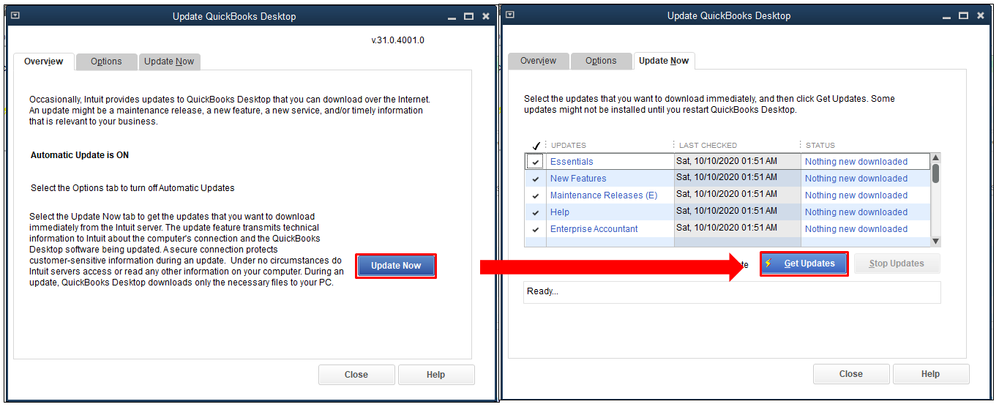Viewport: 999px width, 407px height.
Task: Minimize the right Update QuickBooks window
Action: coord(947,16)
